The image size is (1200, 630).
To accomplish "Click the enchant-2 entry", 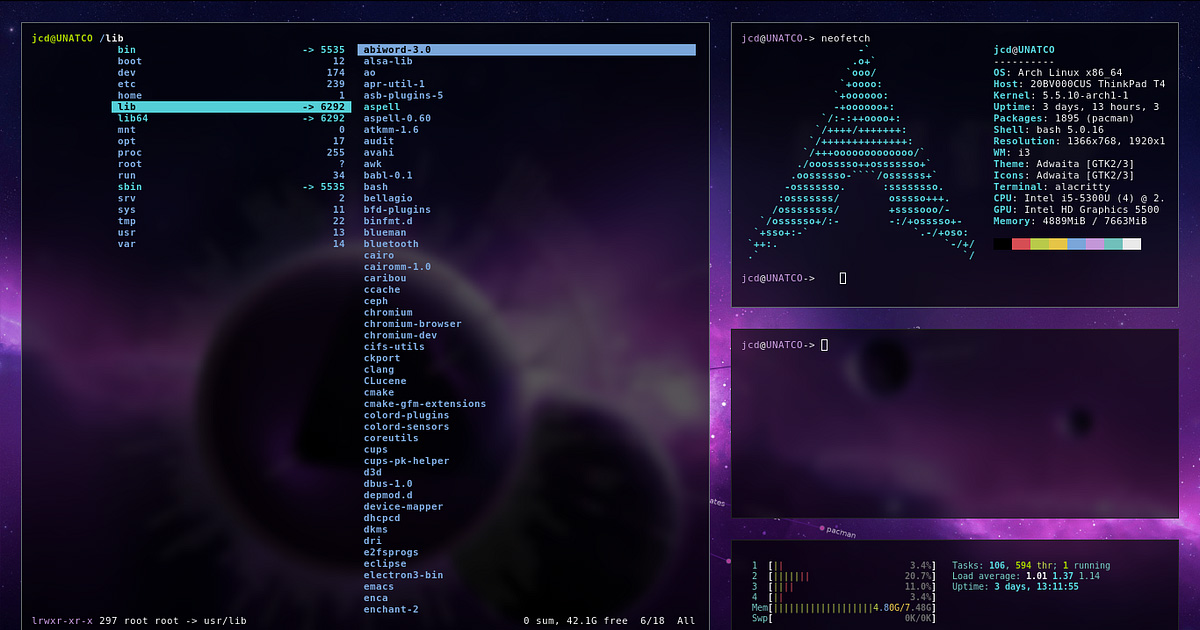I will click(x=391, y=609).
